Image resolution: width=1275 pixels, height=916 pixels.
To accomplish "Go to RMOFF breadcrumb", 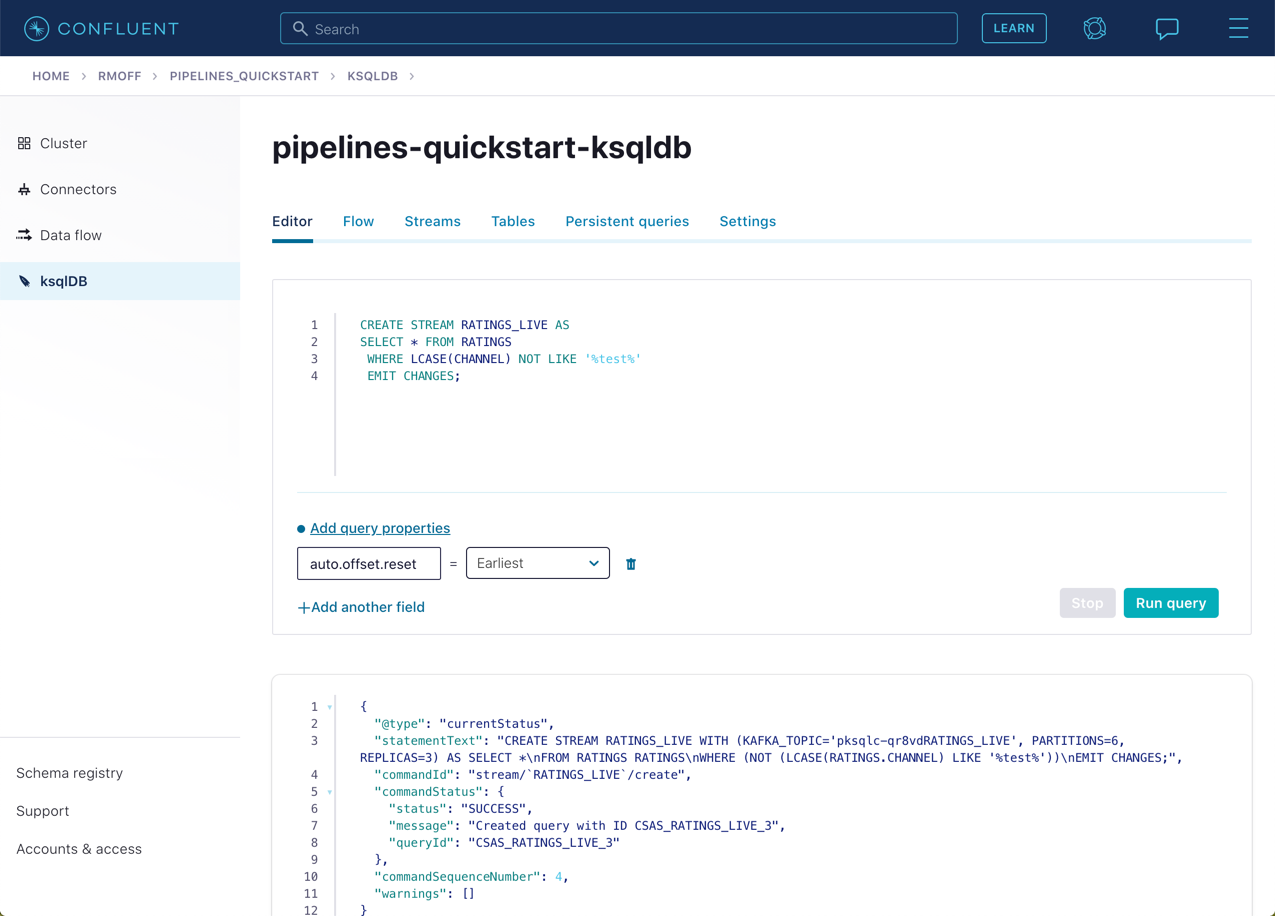I will [120, 76].
